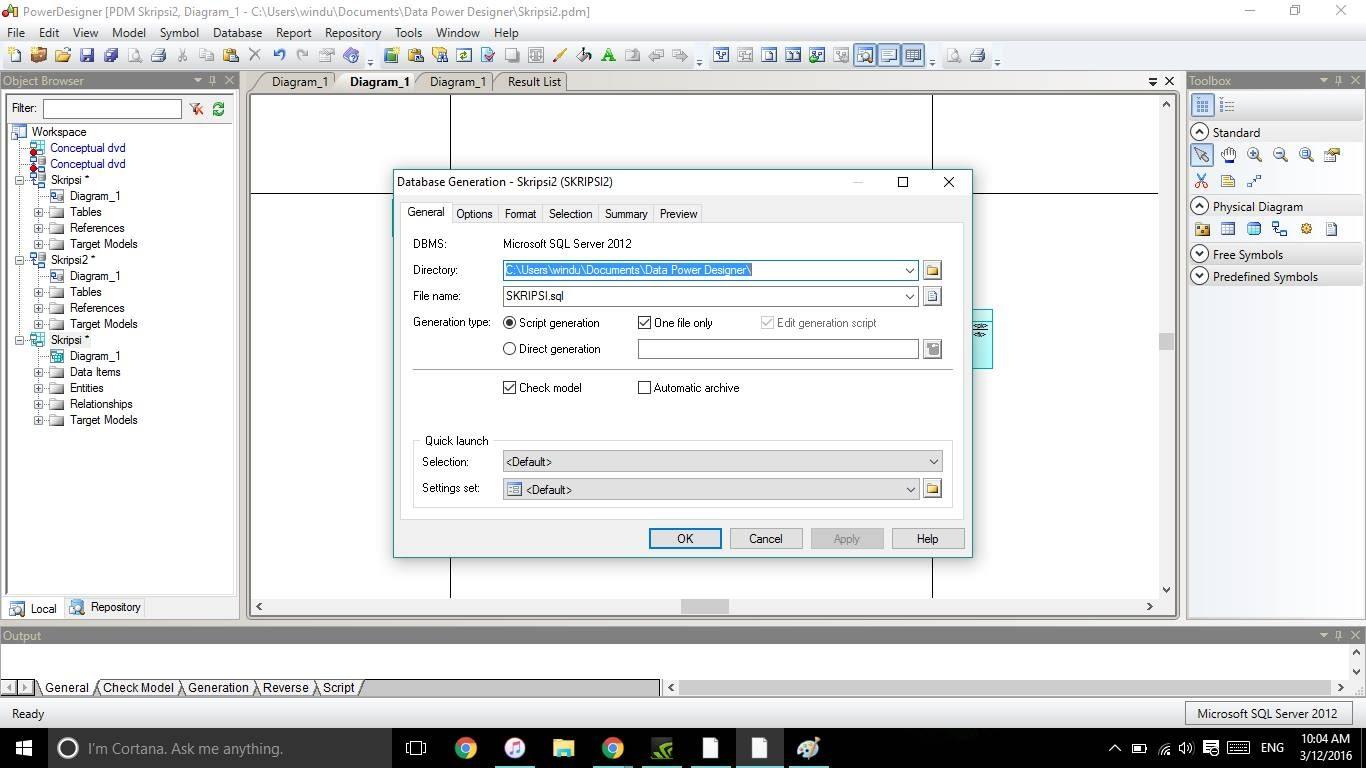Click the New Model toolbar icon
Image resolution: width=1366 pixels, height=768 pixels.
coord(15,56)
